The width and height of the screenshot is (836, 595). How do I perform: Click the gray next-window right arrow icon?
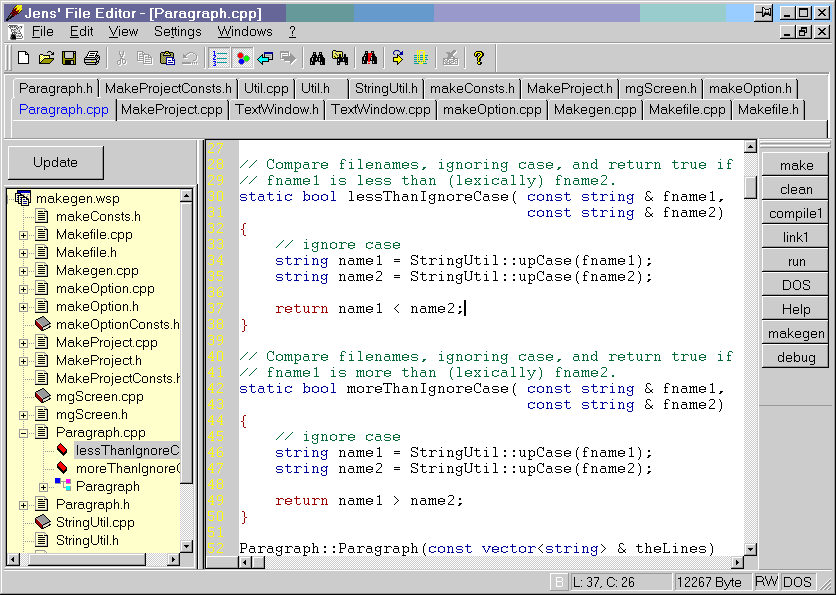tap(288, 58)
